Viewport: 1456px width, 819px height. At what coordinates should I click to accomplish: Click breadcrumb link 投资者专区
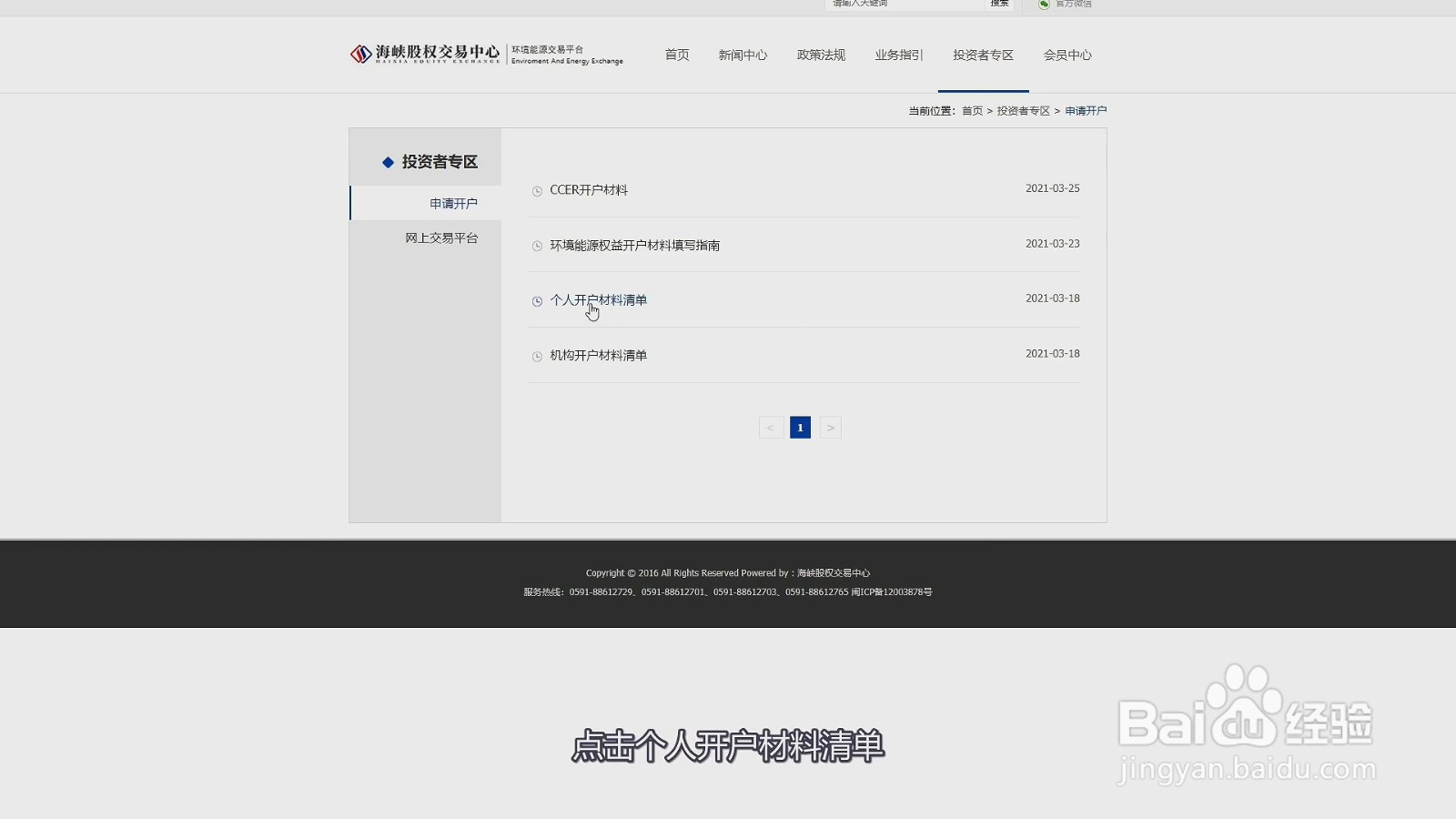(x=1024, y=111)
